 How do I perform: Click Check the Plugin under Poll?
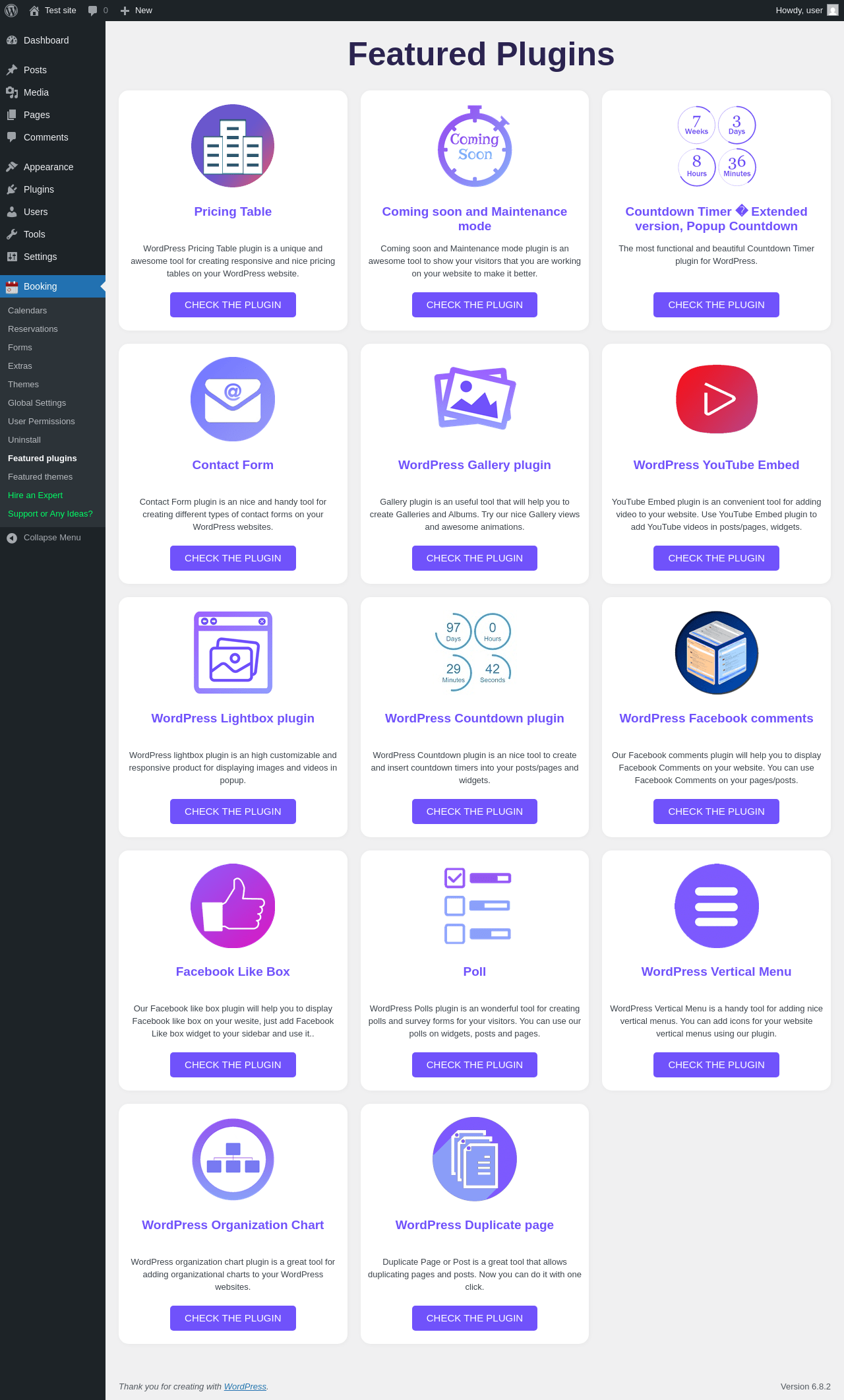click(x=475, y=1065)
